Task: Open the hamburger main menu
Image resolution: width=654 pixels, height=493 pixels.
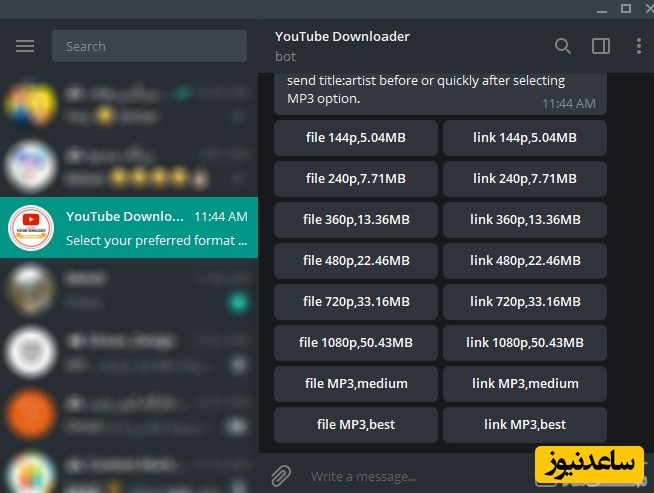Action: click(25, 46)
